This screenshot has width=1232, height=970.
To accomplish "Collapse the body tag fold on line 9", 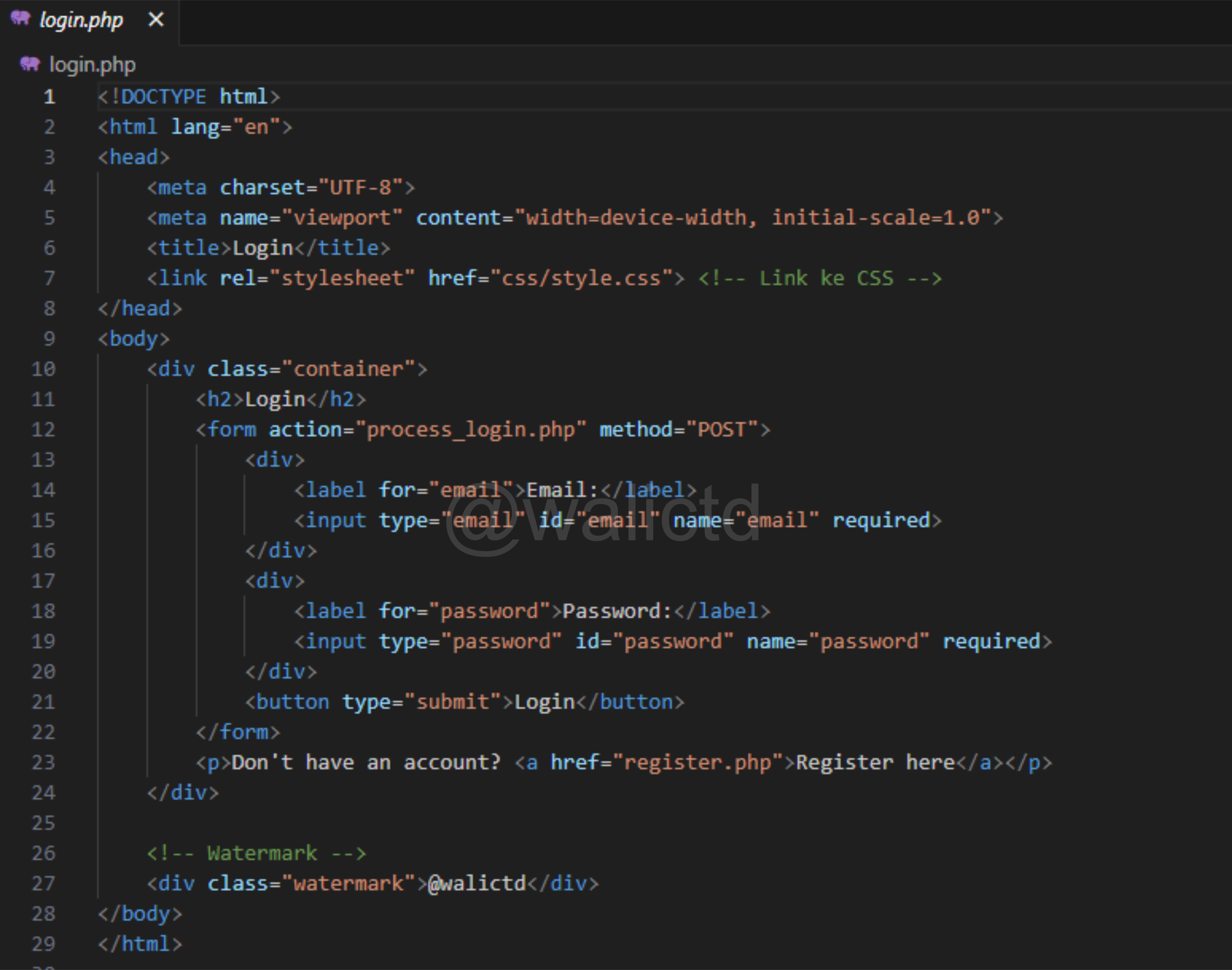I will 80,339.
